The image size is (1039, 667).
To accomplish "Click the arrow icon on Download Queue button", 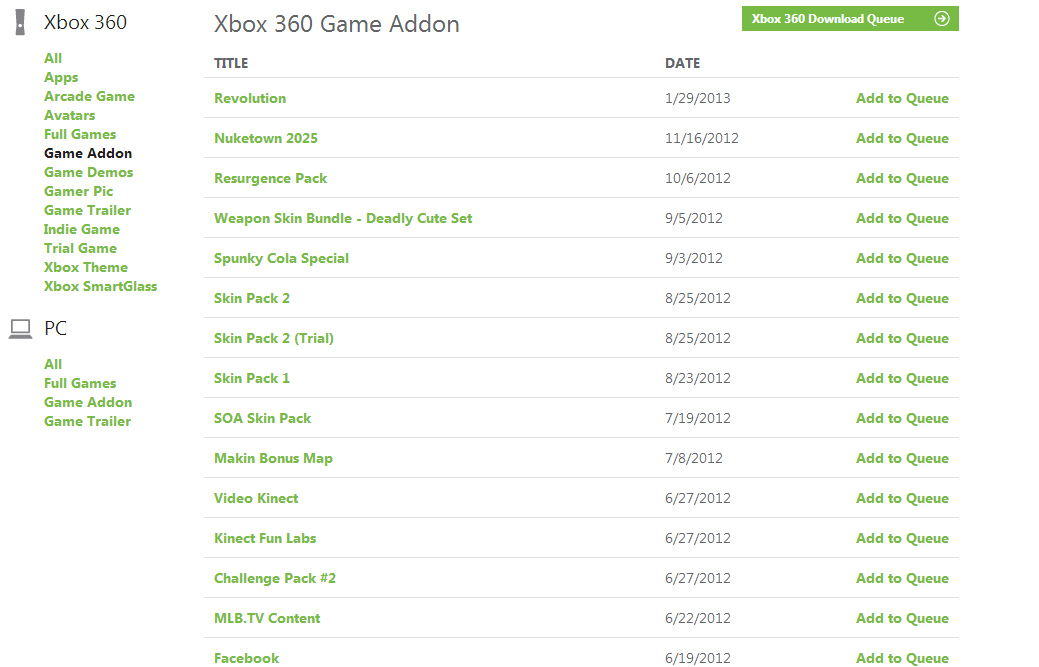I will (942, 19).
